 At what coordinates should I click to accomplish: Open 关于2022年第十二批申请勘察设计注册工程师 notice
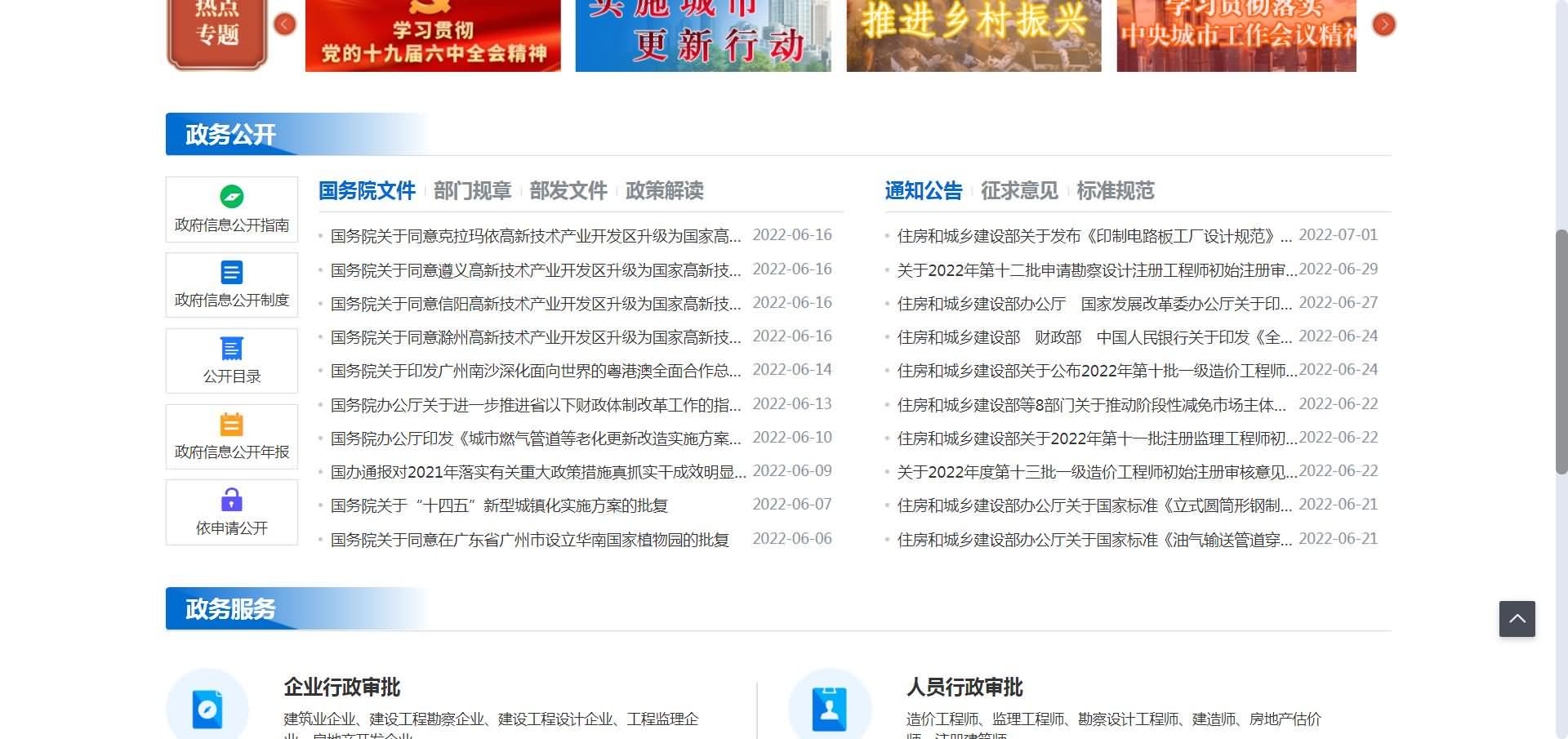click(x=1097, y=270)
